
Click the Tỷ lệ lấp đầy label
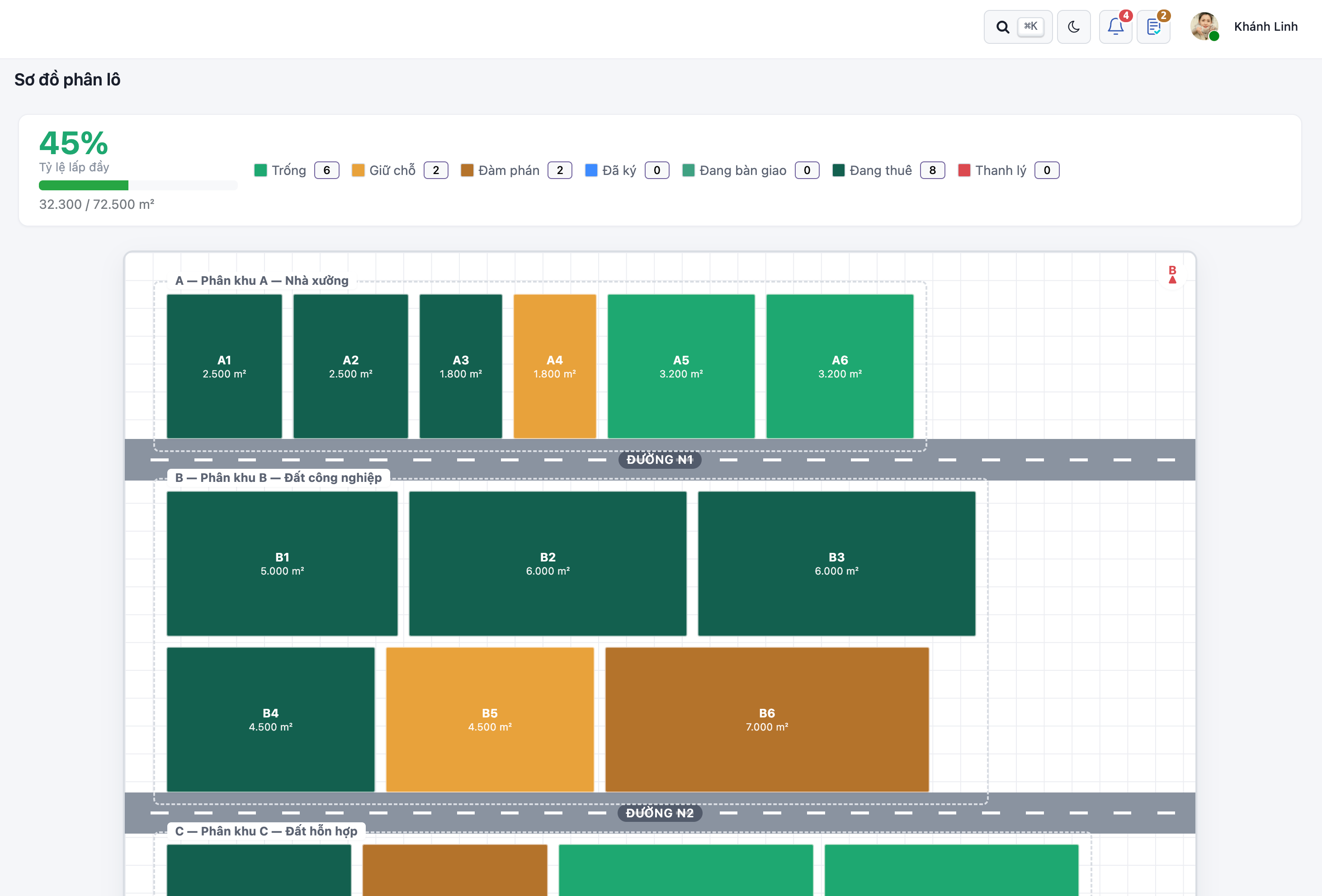(x=74, y=167)
